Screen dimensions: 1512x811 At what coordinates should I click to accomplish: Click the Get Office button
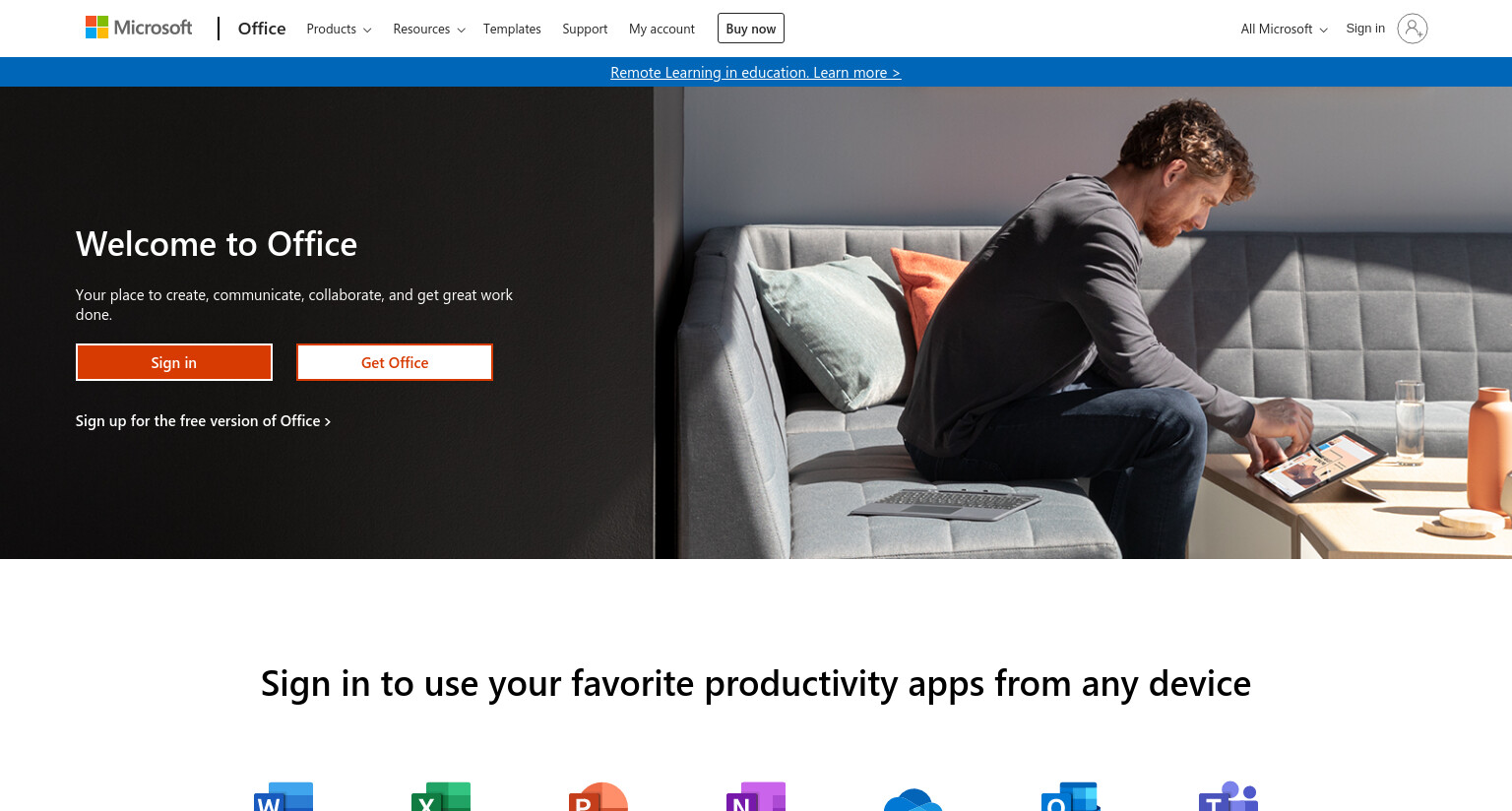395,362
